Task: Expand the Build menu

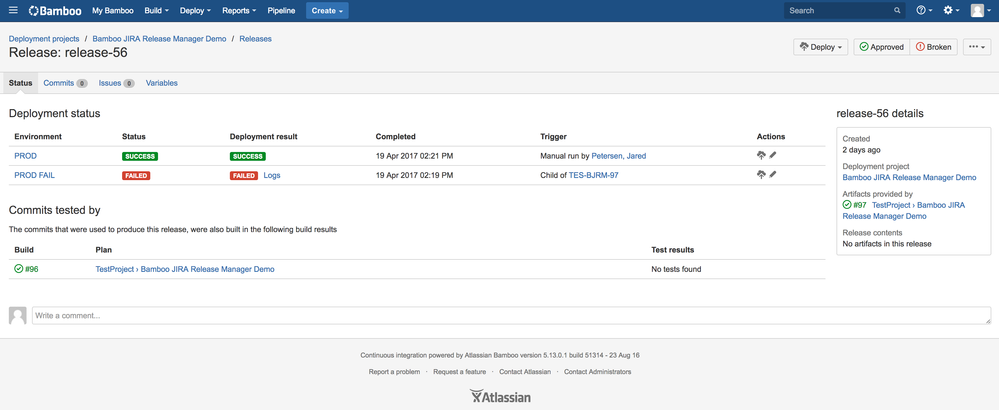Action: 157,11
